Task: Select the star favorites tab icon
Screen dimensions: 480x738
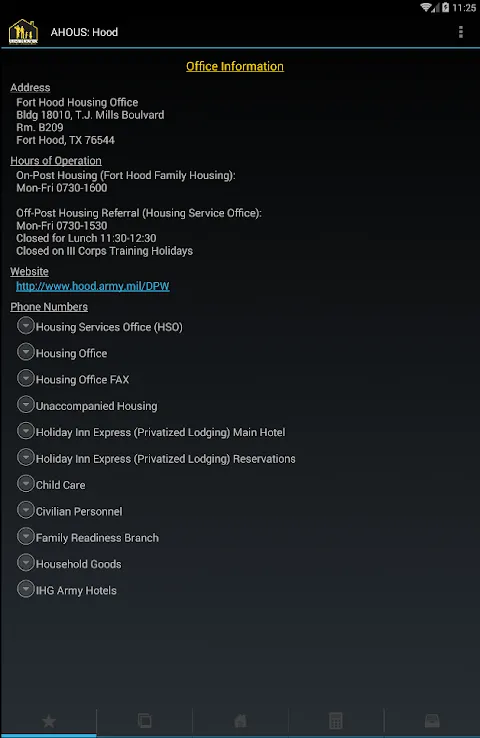Action: (48, 721)
